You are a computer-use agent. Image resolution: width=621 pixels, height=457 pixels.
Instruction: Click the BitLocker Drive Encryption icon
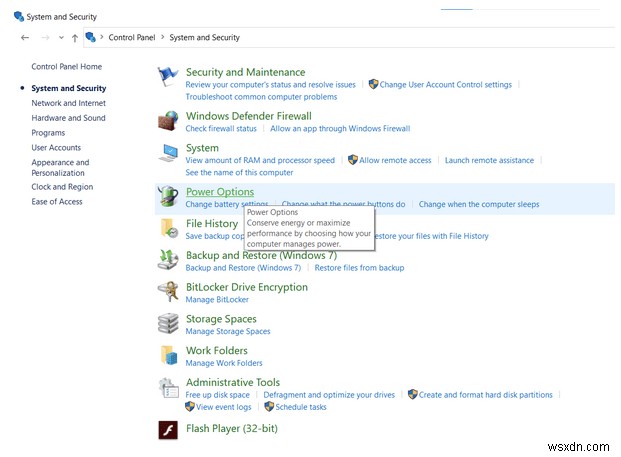pos(168,292)
